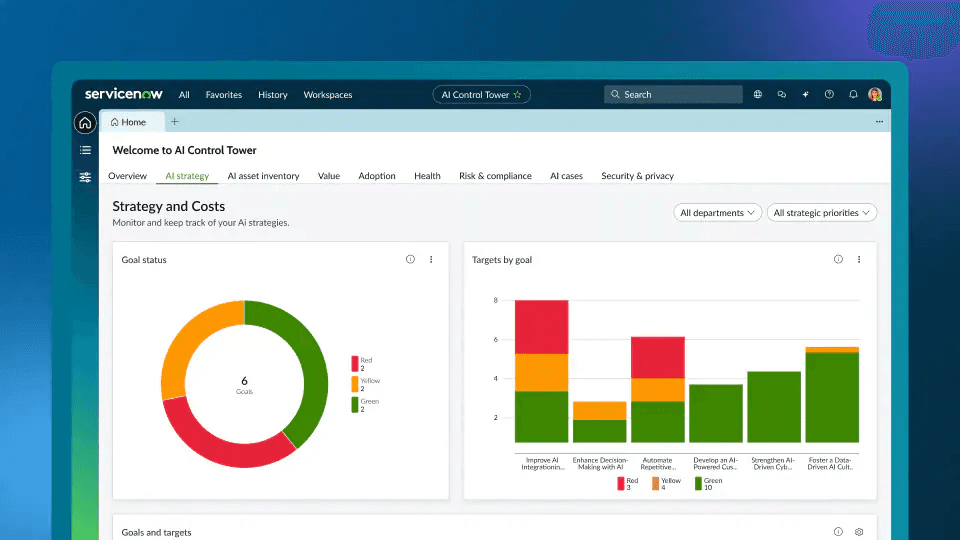Viewport: 960px width, 540px height.
Task: Open the All menu
Action: pyautogui.click(x=184, y=95)
